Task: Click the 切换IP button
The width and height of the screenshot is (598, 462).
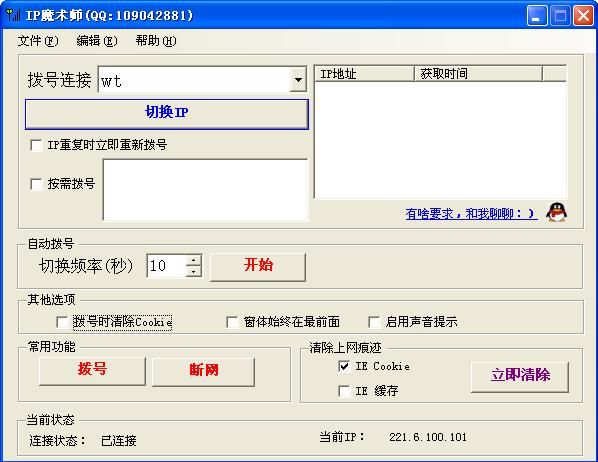Action: click(167, 114)
